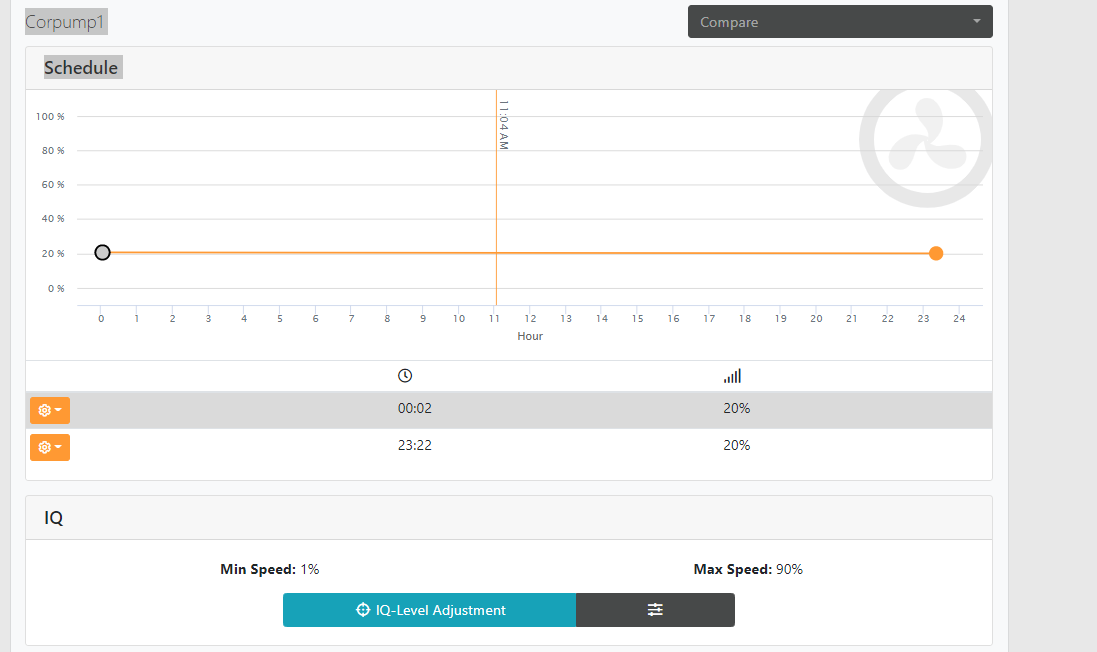This screenshot has width=1097, height=652.
Task: Select the orange schedule point near hour 23
Action: 936,253
